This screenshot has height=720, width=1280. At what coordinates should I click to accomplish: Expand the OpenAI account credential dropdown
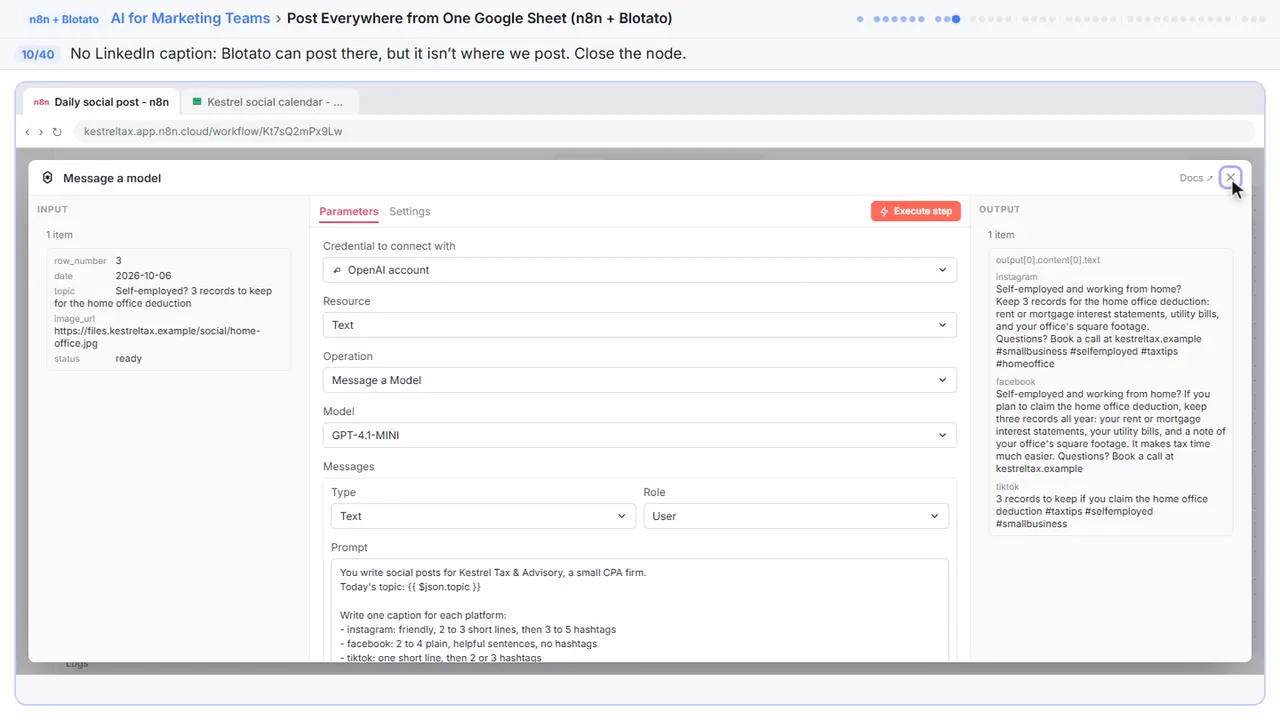(x=640, y=270)
